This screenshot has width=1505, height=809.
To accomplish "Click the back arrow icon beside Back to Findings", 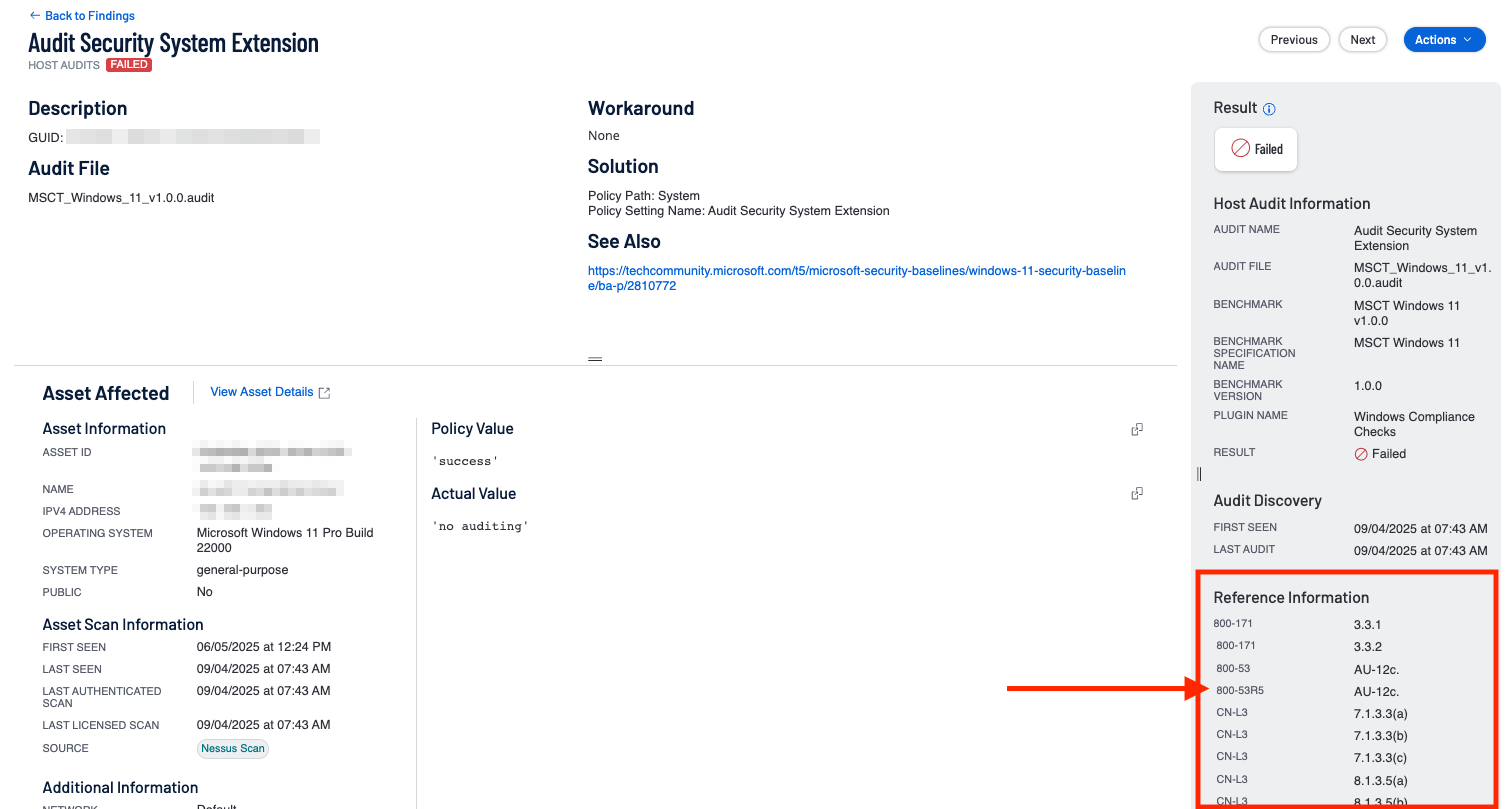I will coord(35,16).
